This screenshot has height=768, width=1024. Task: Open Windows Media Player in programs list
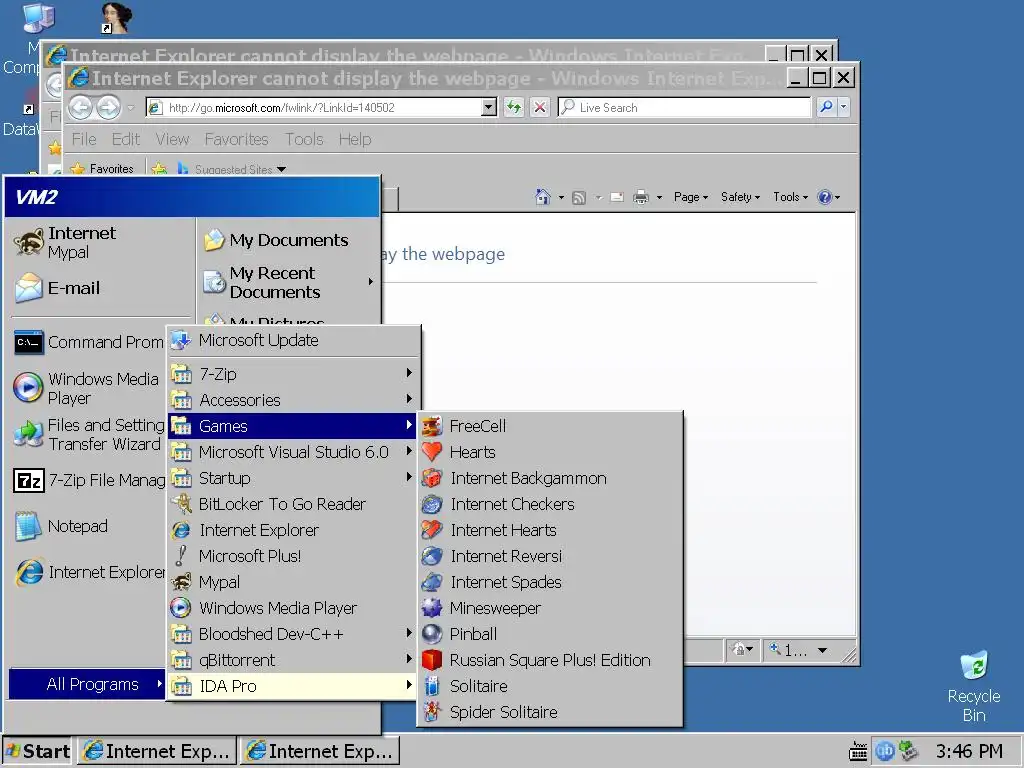[x=293, y=608]
